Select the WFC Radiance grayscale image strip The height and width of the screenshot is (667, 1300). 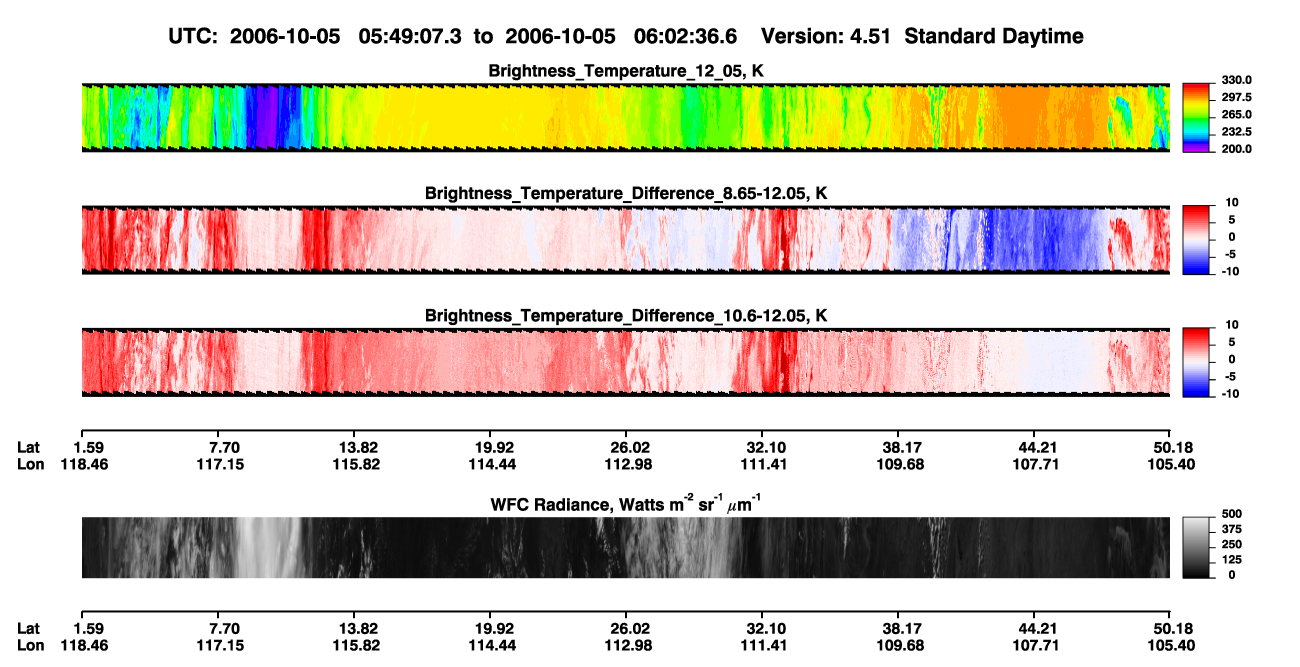625,547
